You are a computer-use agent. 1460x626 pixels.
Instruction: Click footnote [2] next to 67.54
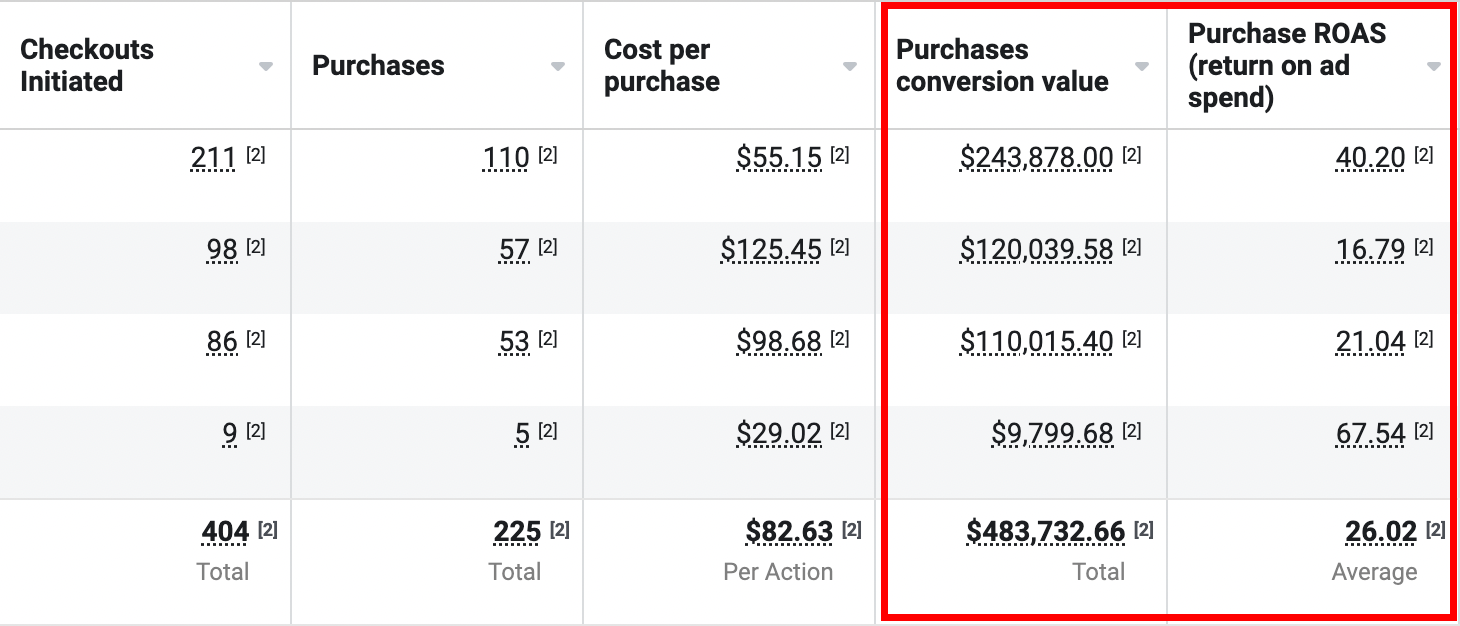1424,431
